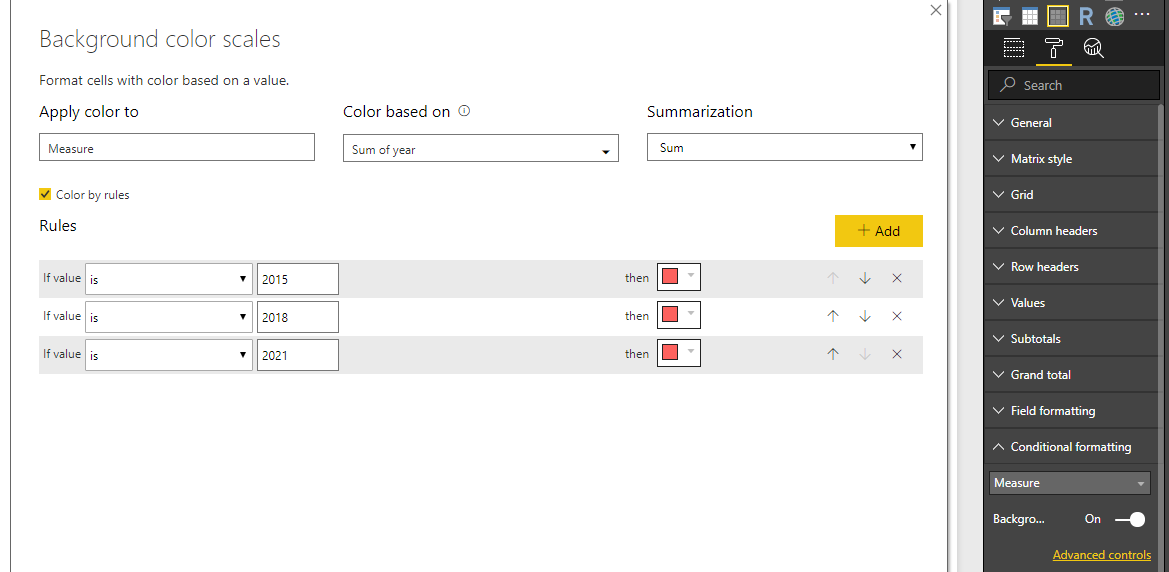Click the Apply color to Measure field
The height and width of the screenshot is (572, 1169).
pos(177,148)
